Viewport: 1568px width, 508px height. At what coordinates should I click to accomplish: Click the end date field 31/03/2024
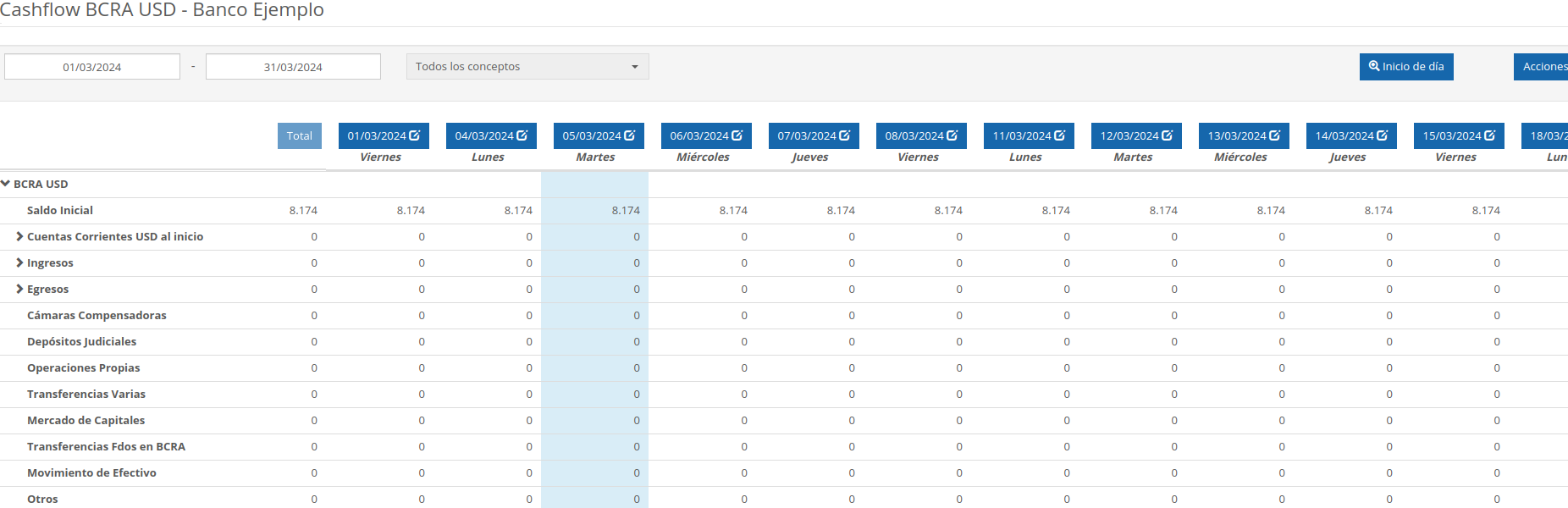(x=293, y=67)
